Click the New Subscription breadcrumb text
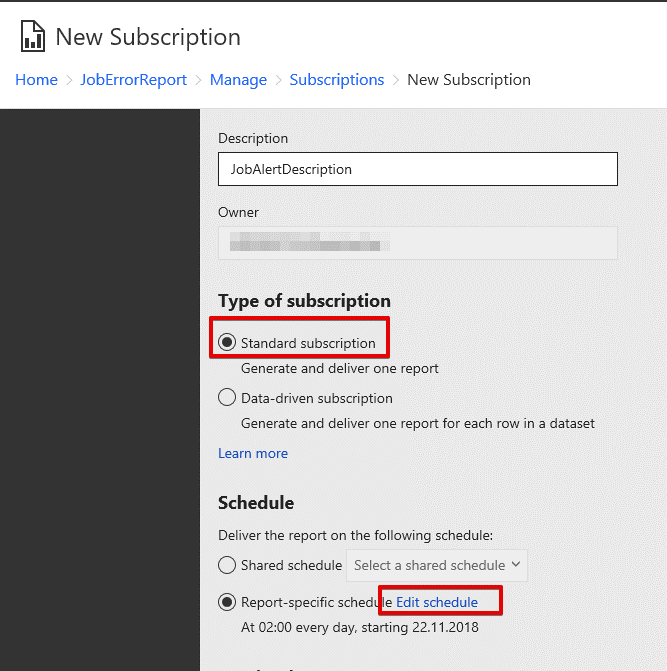 coord(469,80)
